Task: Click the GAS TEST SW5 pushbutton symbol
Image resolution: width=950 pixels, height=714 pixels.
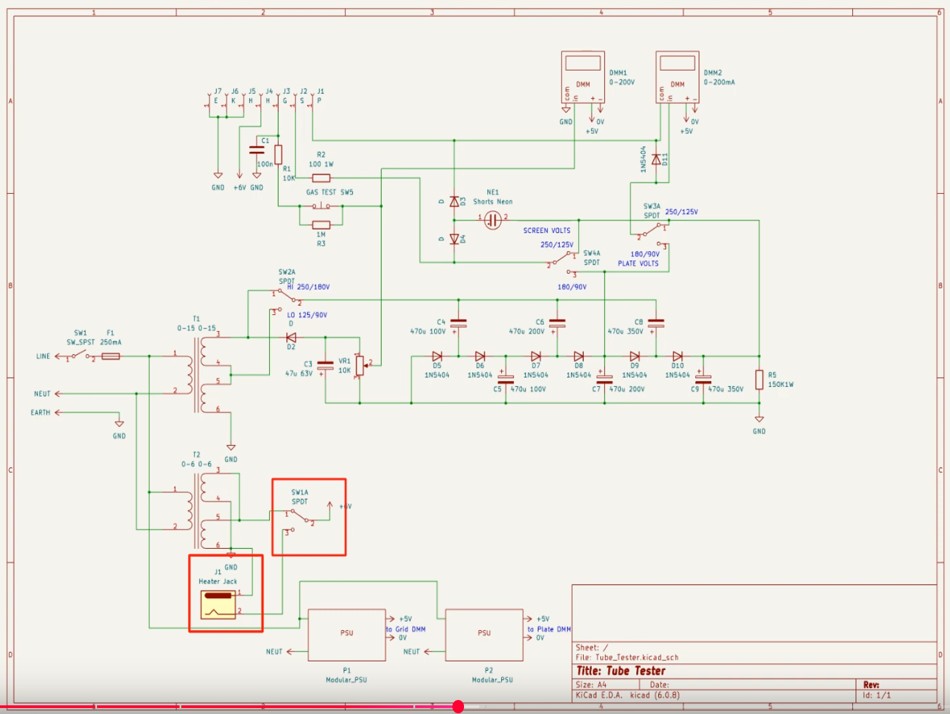Action: [x=322, y=206]
